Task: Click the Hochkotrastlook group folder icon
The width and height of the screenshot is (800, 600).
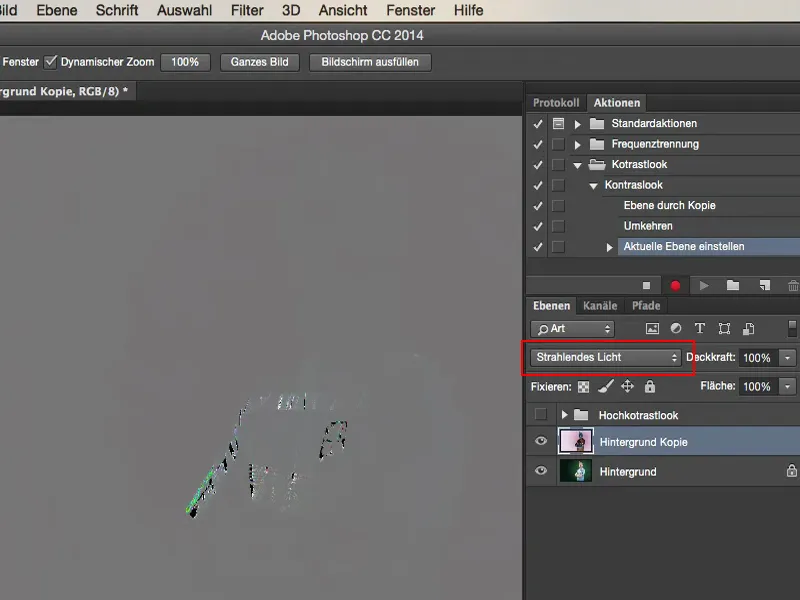Action: (x=581, y=415)
